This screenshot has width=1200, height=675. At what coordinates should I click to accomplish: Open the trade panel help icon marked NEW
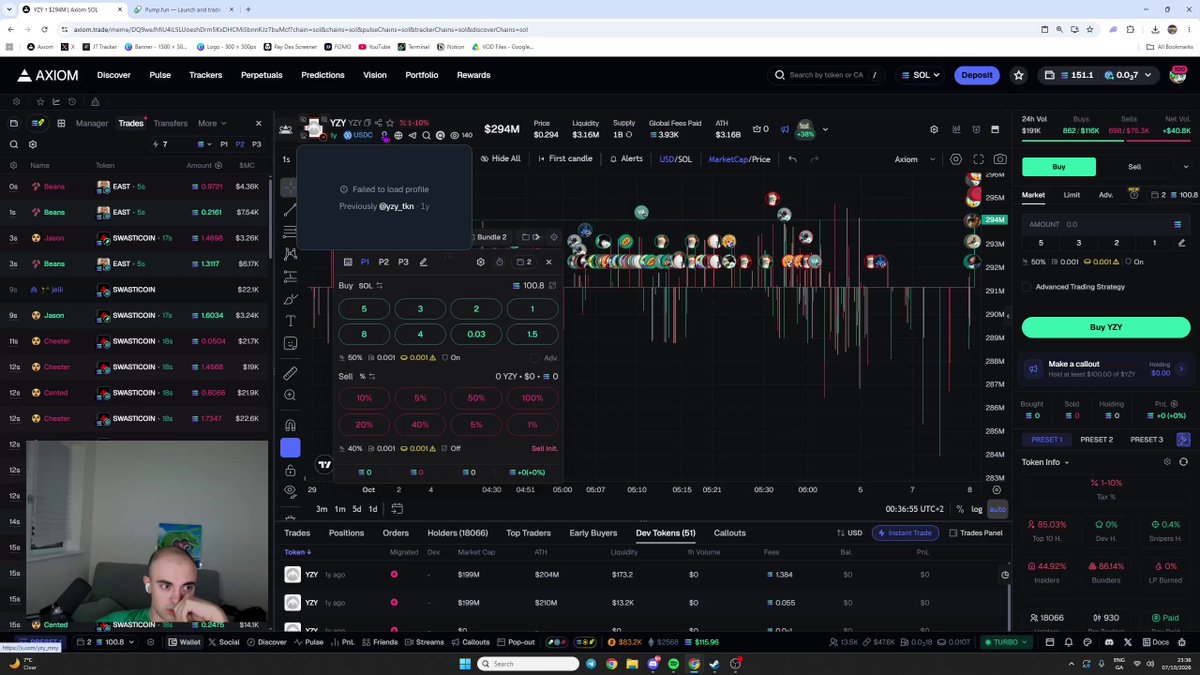[x=1133, y=194]
